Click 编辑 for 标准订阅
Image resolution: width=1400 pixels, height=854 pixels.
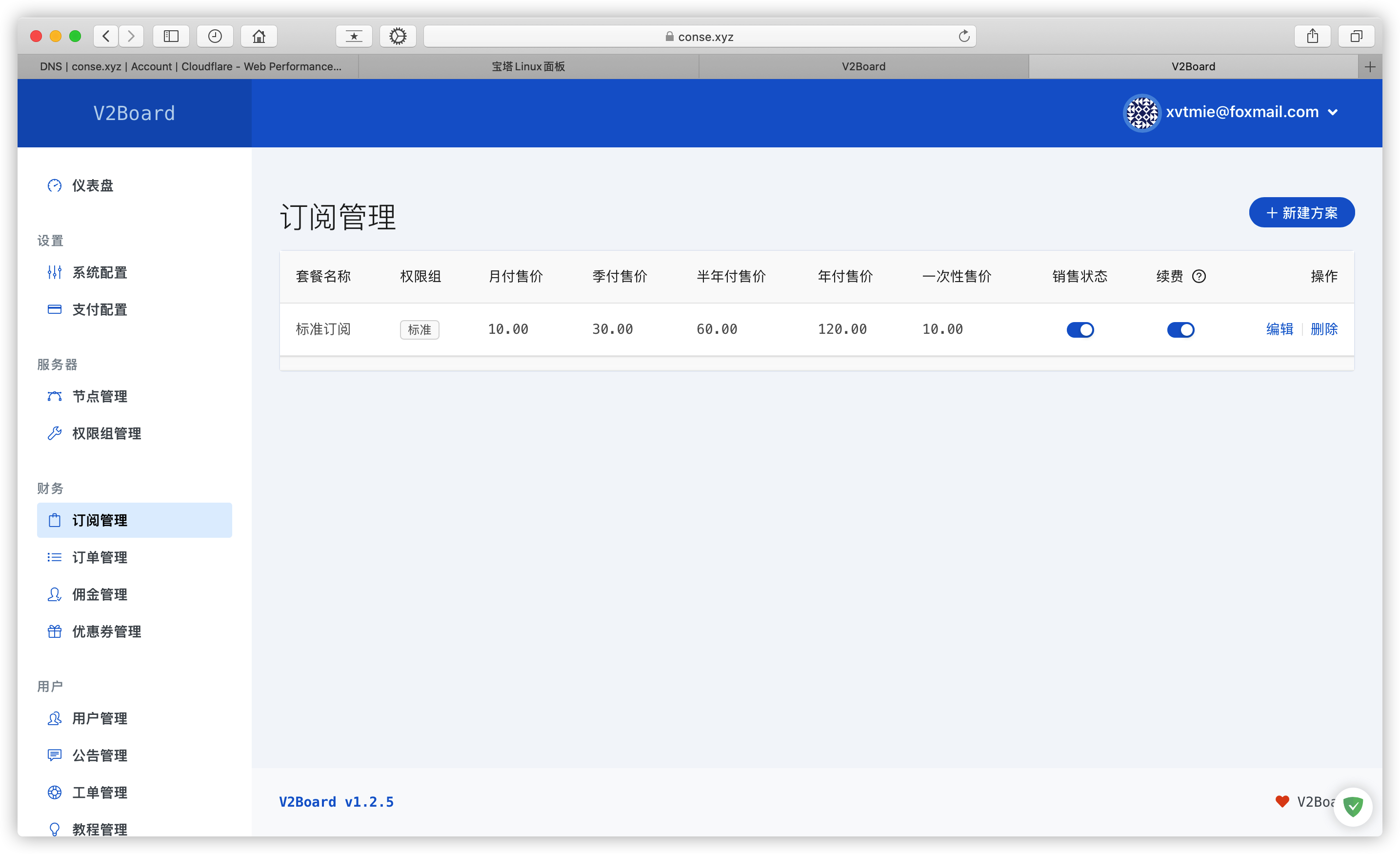pos(1280,329)
